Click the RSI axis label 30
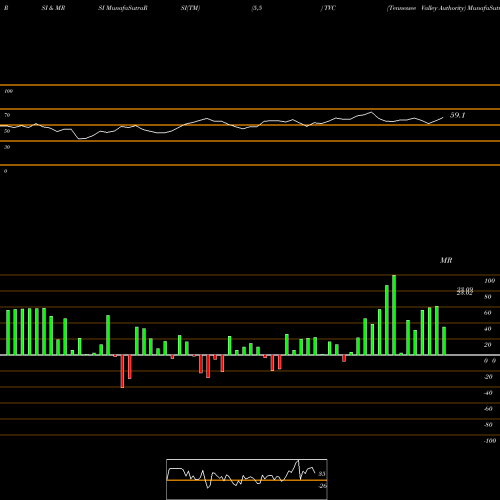The width and height of the screenshot is (500, 500). tap(7, 147)
